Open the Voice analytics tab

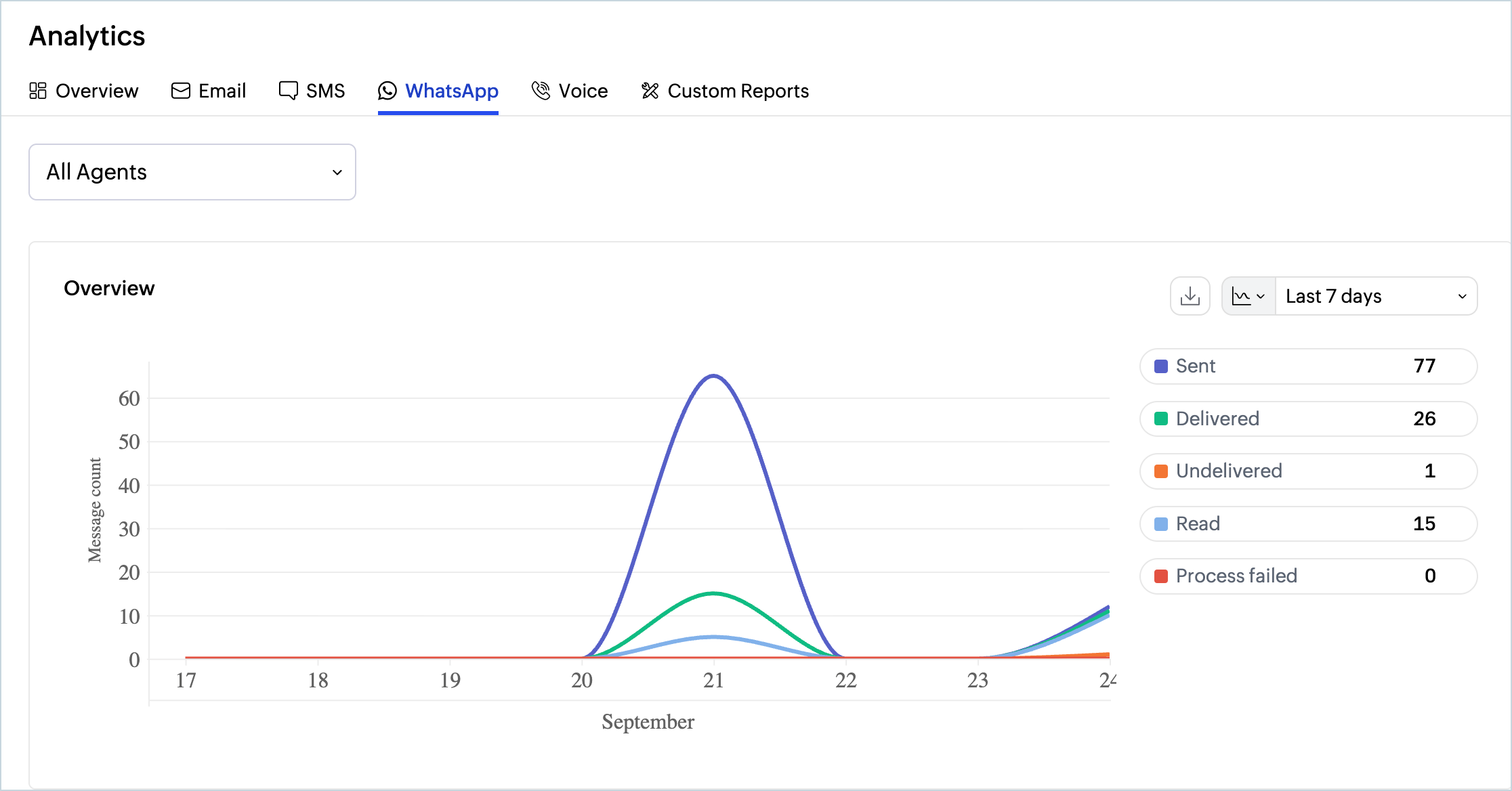[570, 91]
